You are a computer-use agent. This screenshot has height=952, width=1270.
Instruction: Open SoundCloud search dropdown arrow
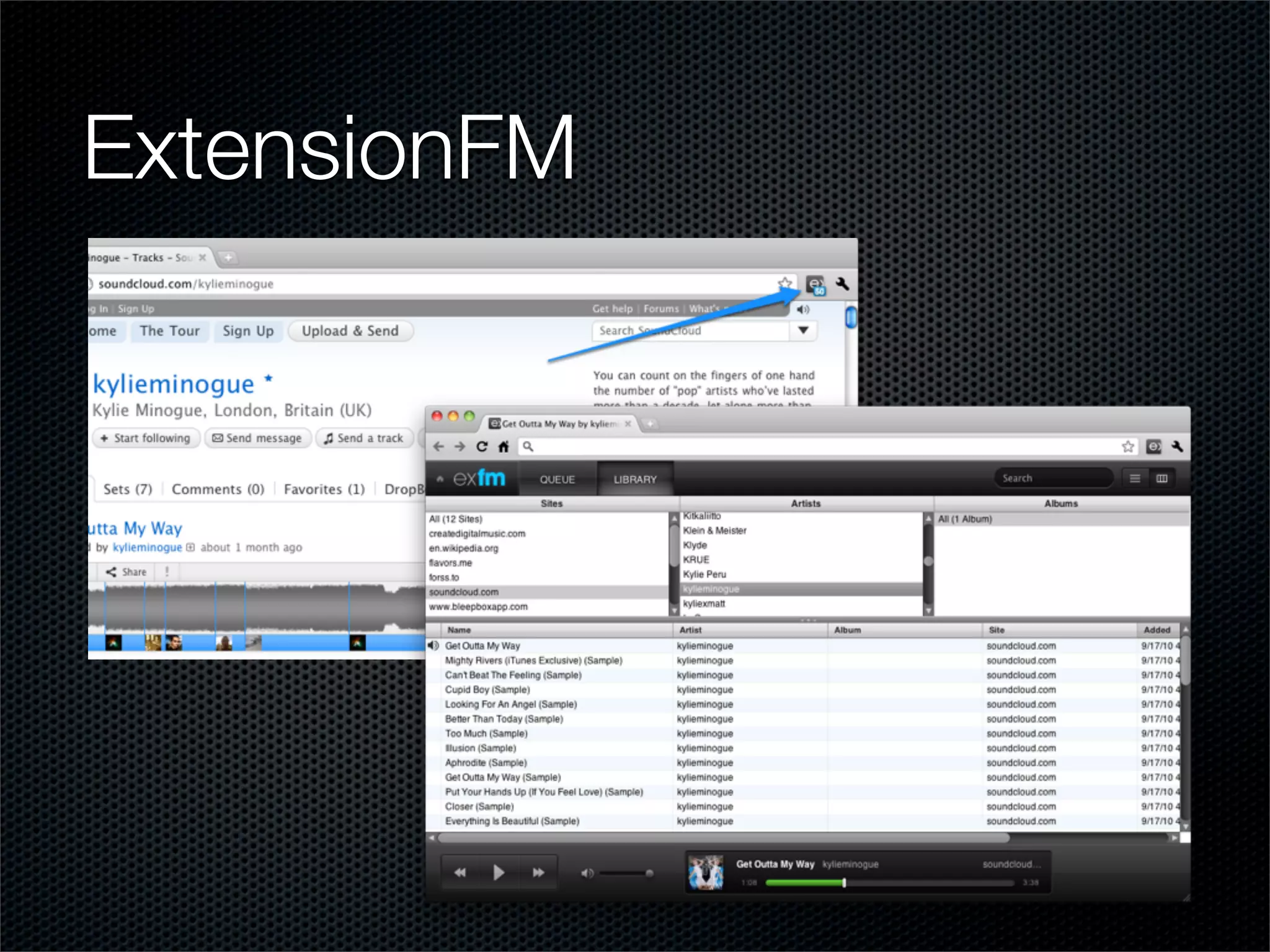coord(803,330)
